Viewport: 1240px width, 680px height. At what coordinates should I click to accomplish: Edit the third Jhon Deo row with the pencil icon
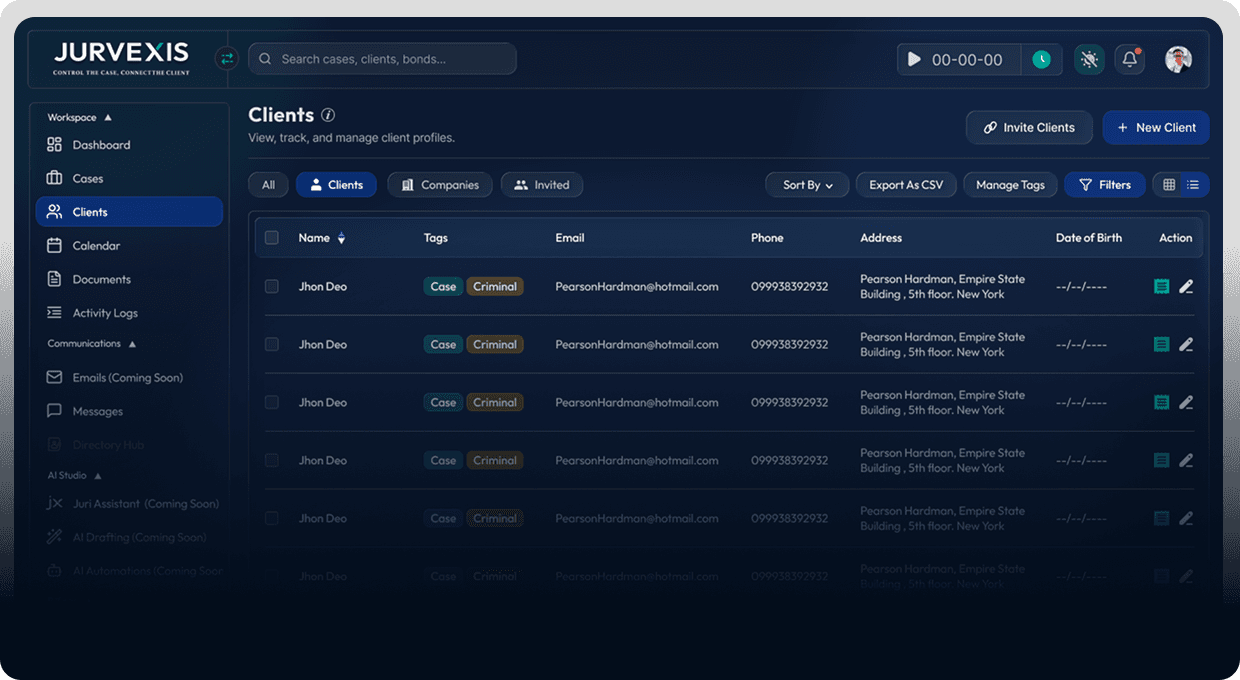1186,403
